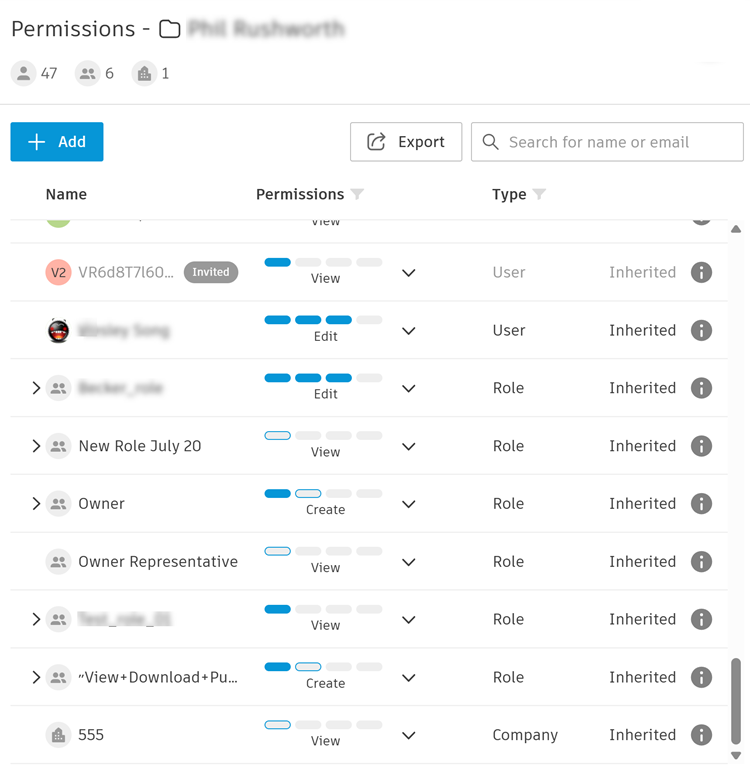Click the roles count icon showing 6
750x765 pixels.
click(x=88, y=73)
